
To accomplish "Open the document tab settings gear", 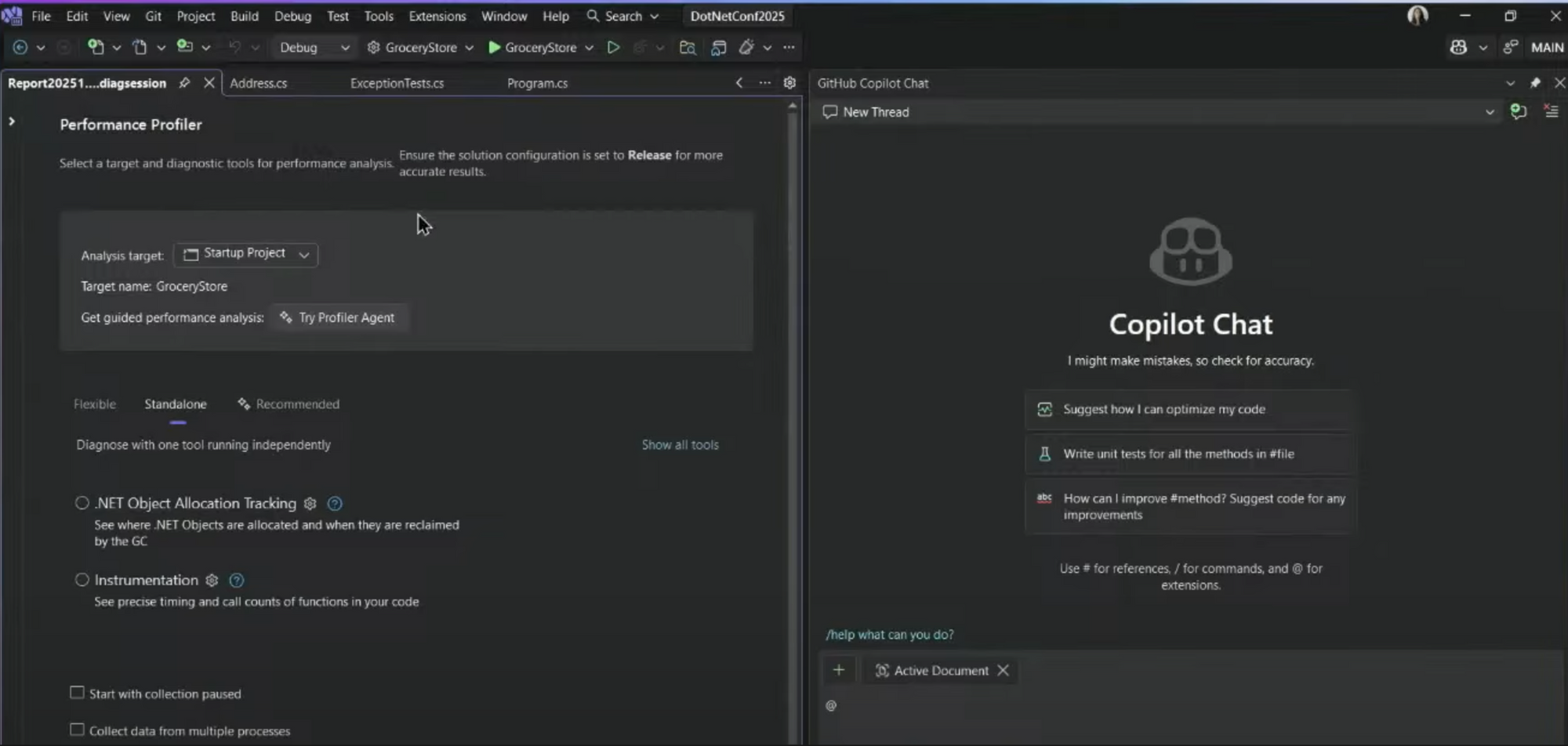I will [x=789, y=83].
